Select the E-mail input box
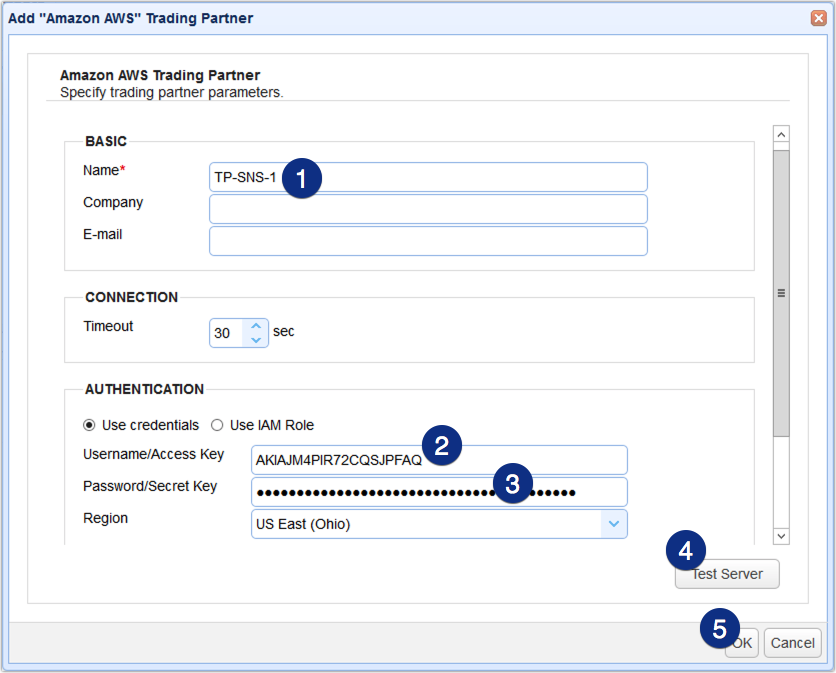Screen dimensions: 836x673 click(x=427, y=240)
